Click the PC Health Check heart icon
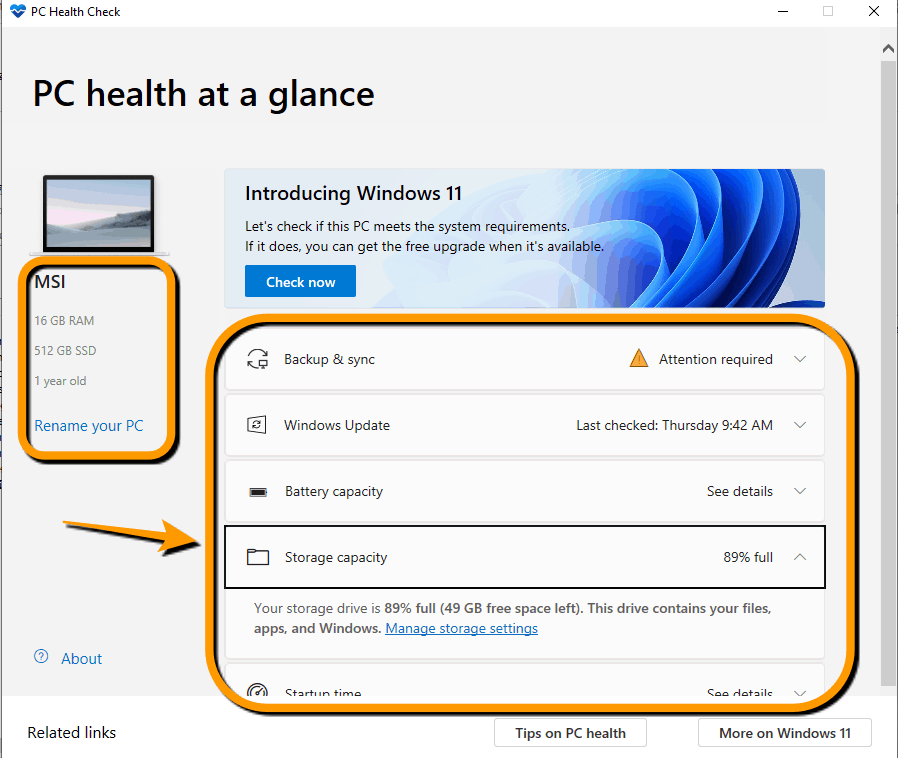898x758 pixels. (17, 11)
